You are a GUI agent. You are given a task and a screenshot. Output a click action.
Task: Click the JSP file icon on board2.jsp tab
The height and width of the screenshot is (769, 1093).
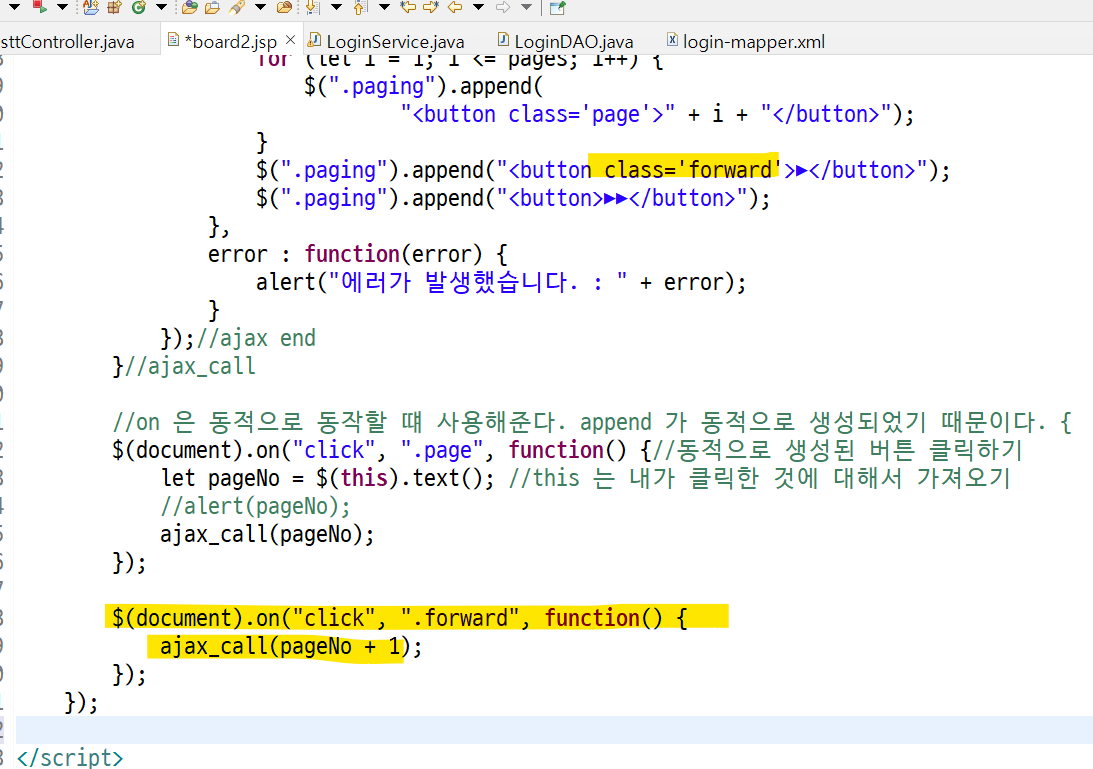[x=174, y=40]
